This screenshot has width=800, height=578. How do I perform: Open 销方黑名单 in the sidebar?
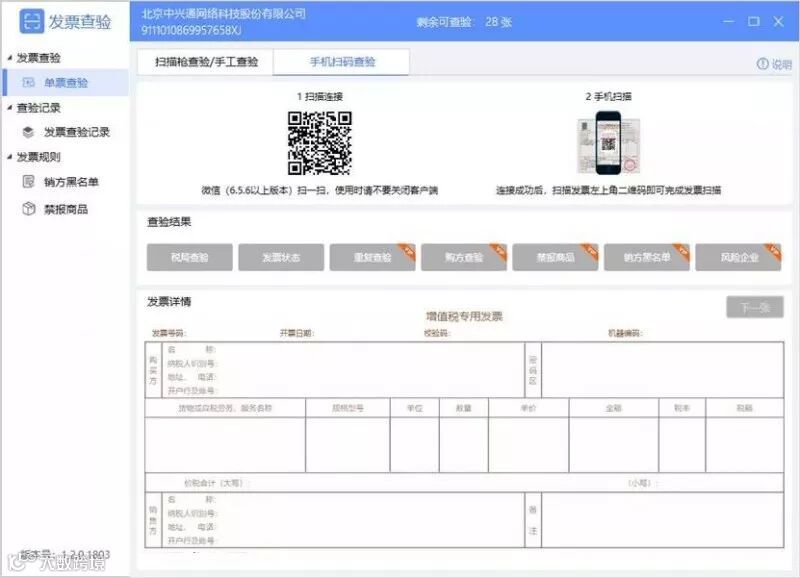click(71, 182)
